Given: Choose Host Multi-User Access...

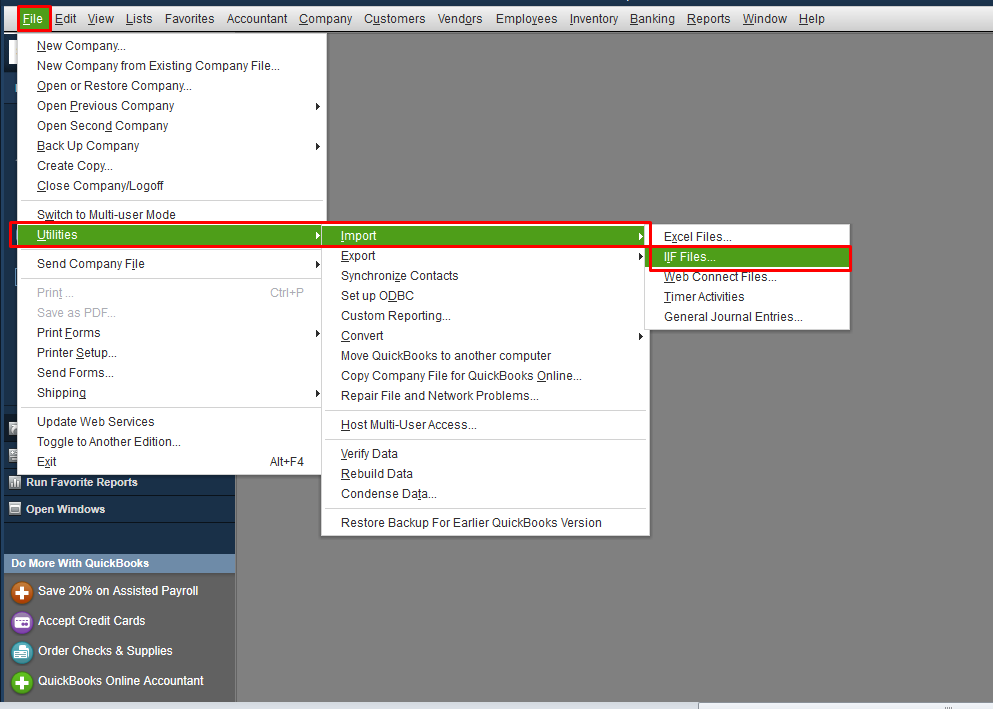Looking at the screenshot, I should 485,425.
